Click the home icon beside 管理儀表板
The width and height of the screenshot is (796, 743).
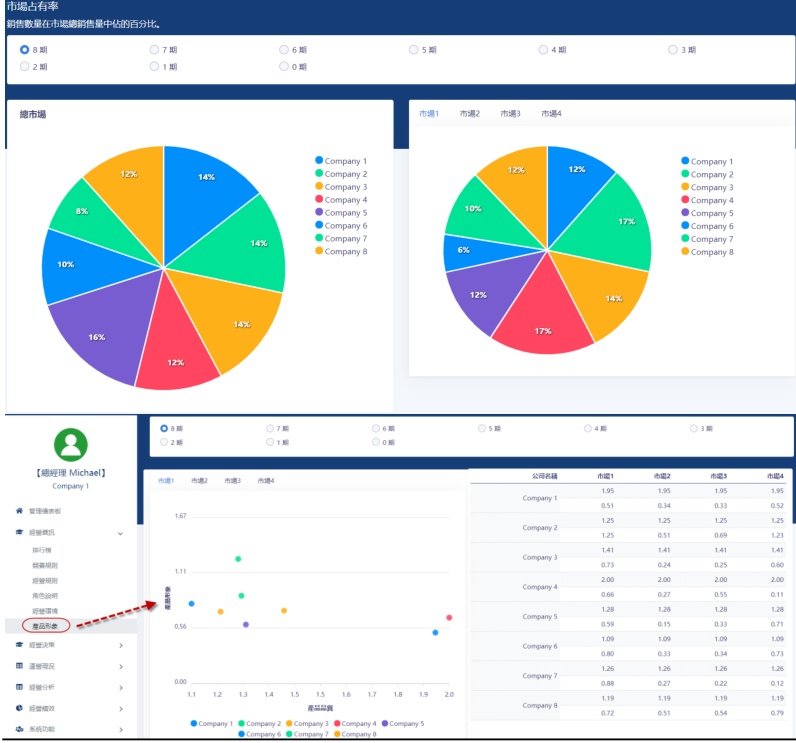[19, 511]
